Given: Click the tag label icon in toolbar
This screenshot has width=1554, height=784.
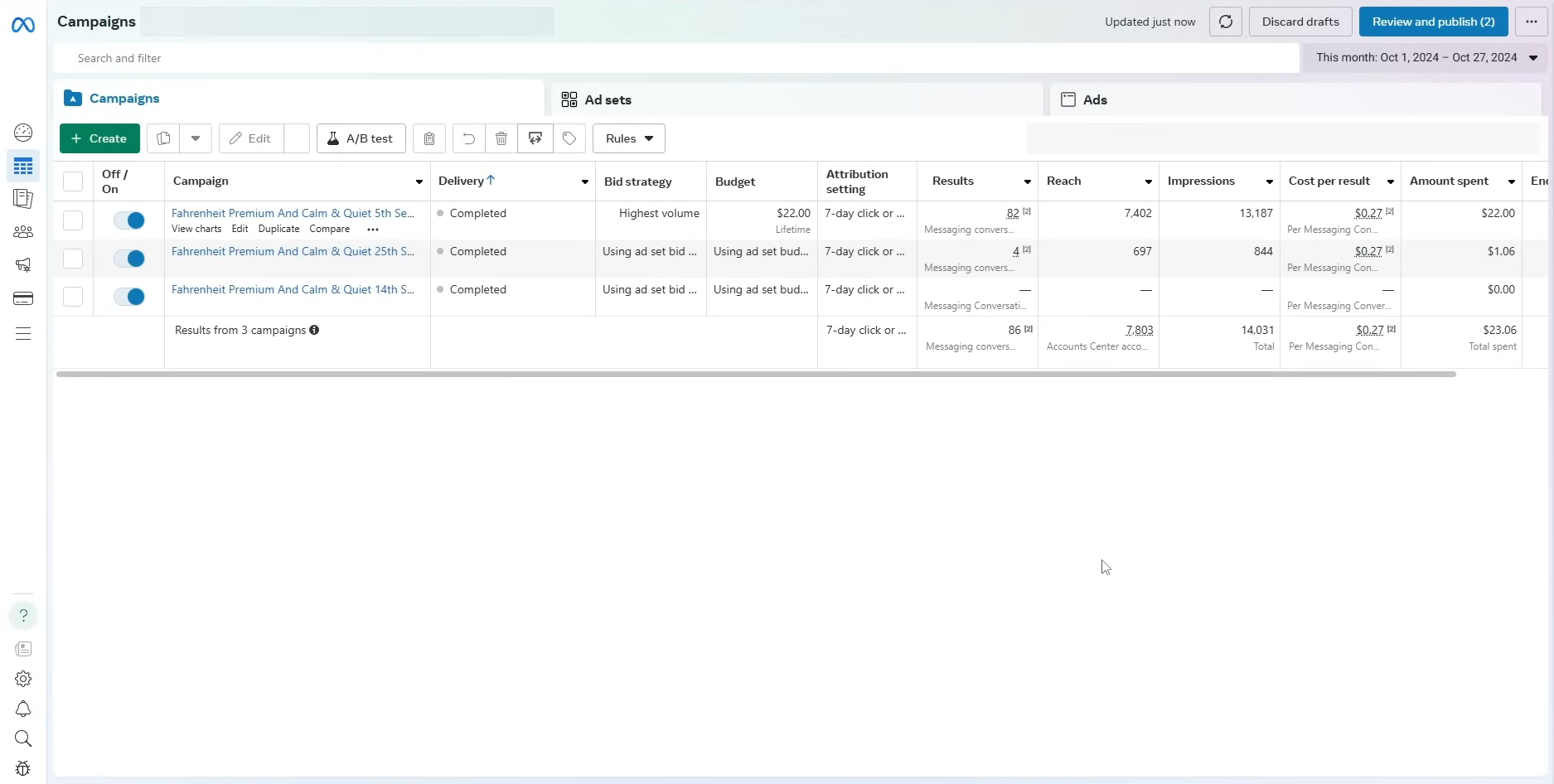Looking at the screenshot, I should point(569,138).
